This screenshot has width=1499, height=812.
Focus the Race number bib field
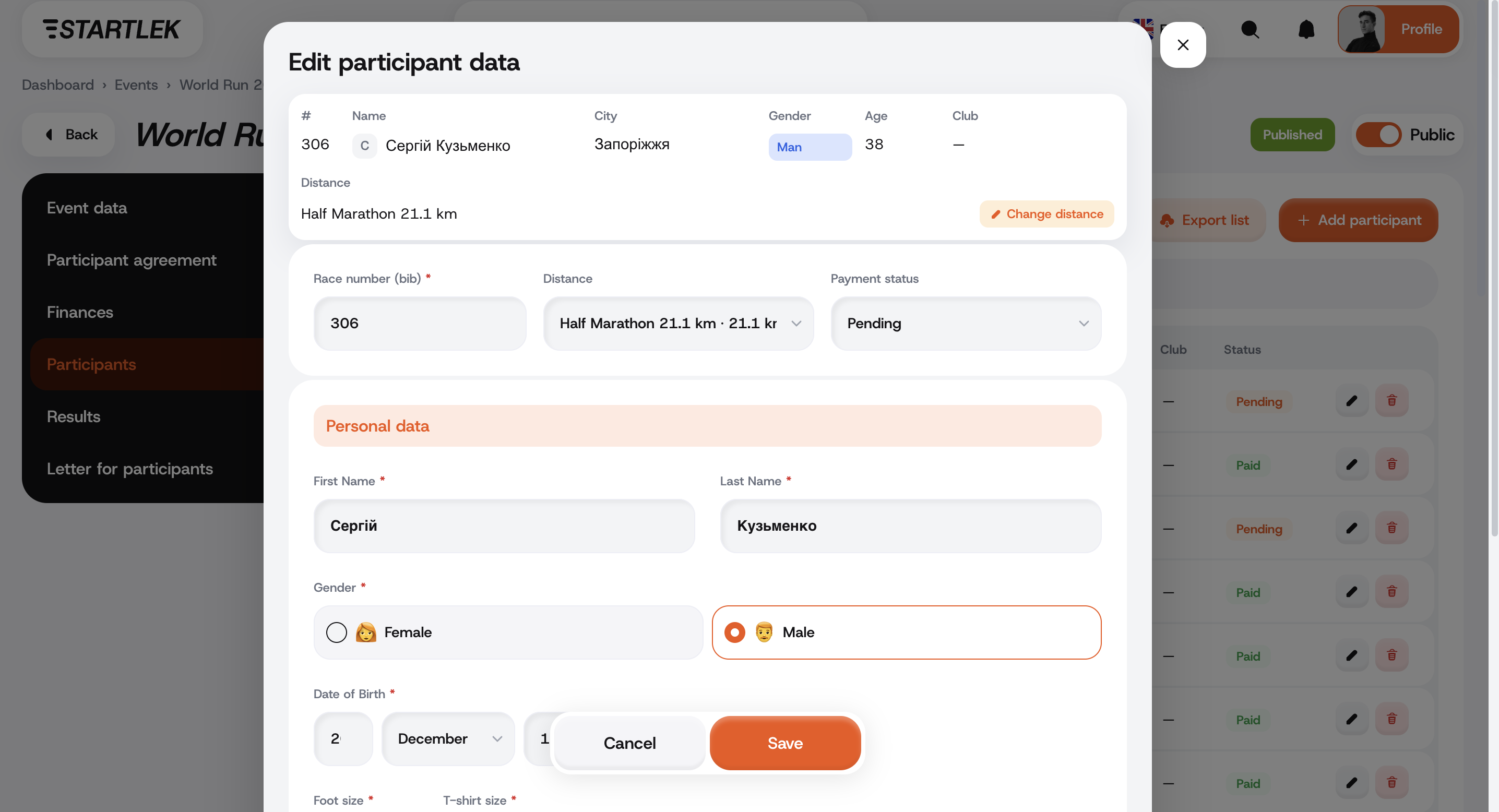[420, 324]
